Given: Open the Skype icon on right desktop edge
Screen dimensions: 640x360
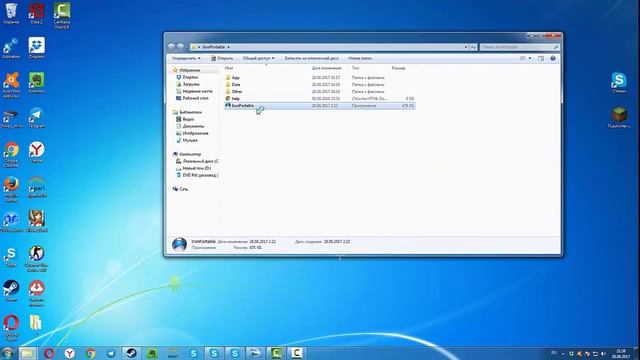Looking at the screenshot, I should (619, 83).
